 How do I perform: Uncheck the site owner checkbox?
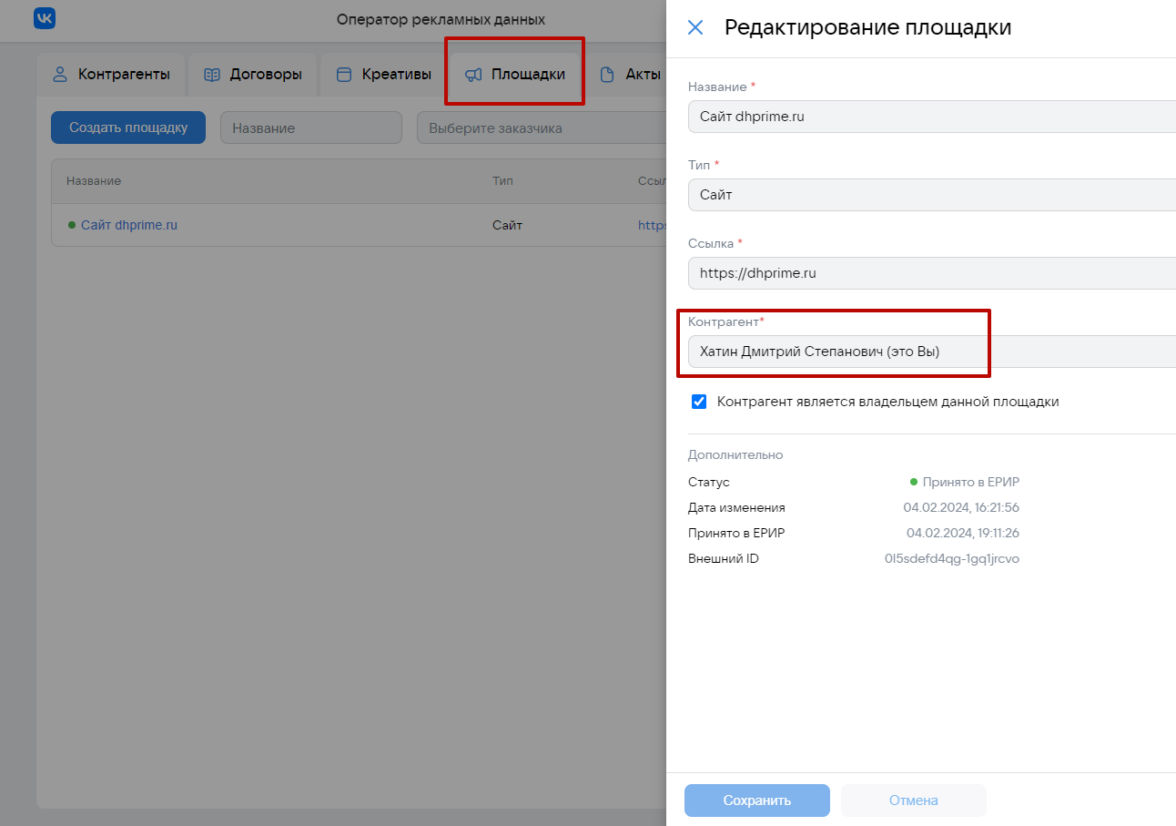(699, 402)
